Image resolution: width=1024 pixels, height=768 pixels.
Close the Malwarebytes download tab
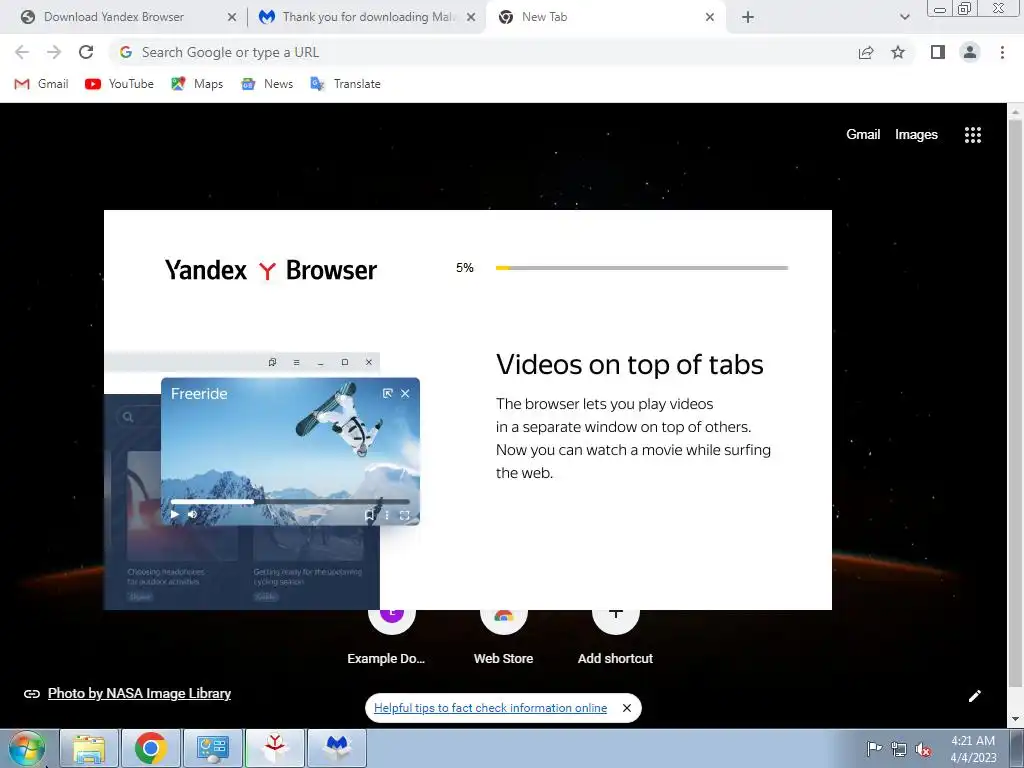pos(471,18)
